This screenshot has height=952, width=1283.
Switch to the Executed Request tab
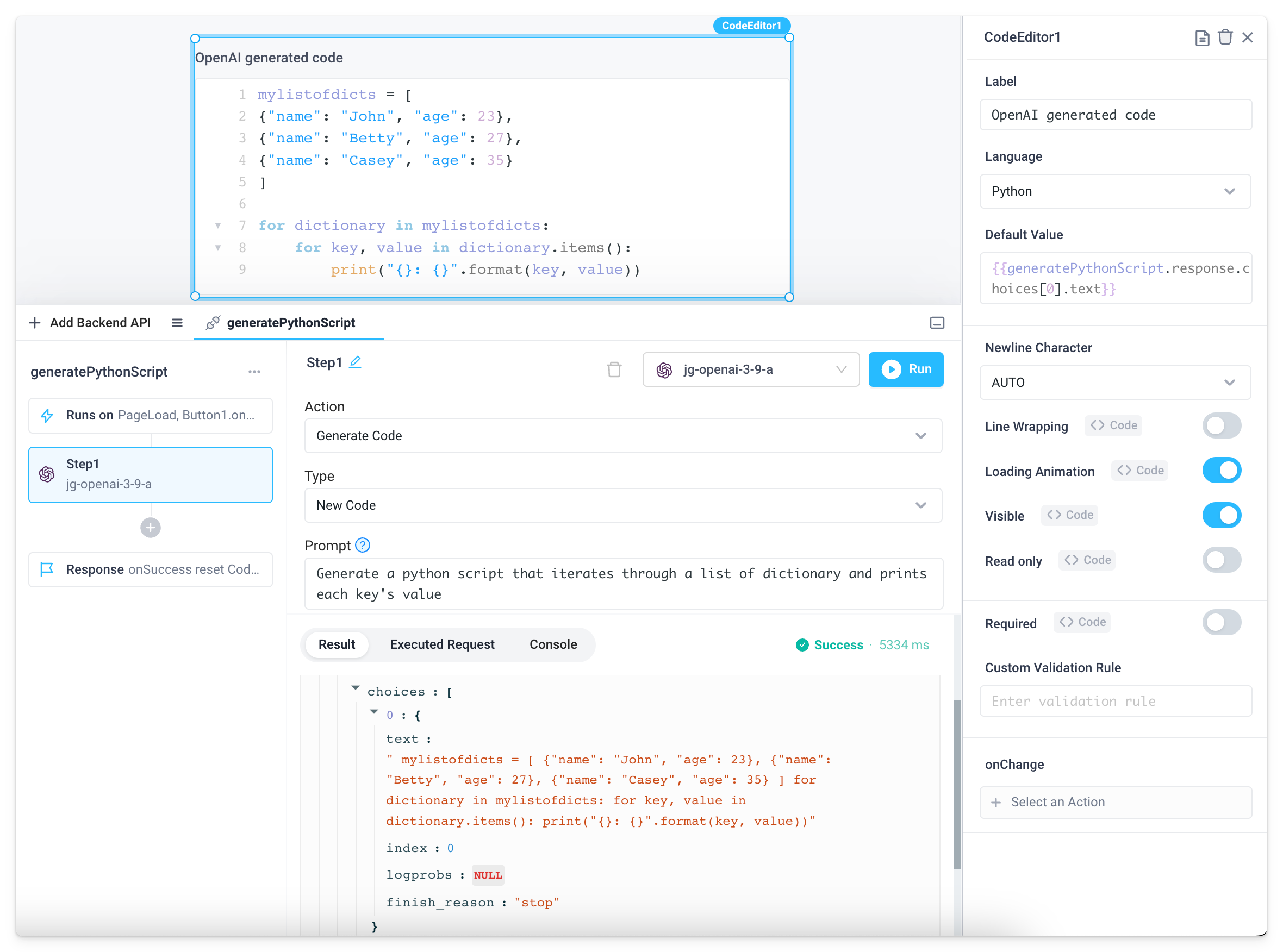pyautogui.click(x=442, y=644)
